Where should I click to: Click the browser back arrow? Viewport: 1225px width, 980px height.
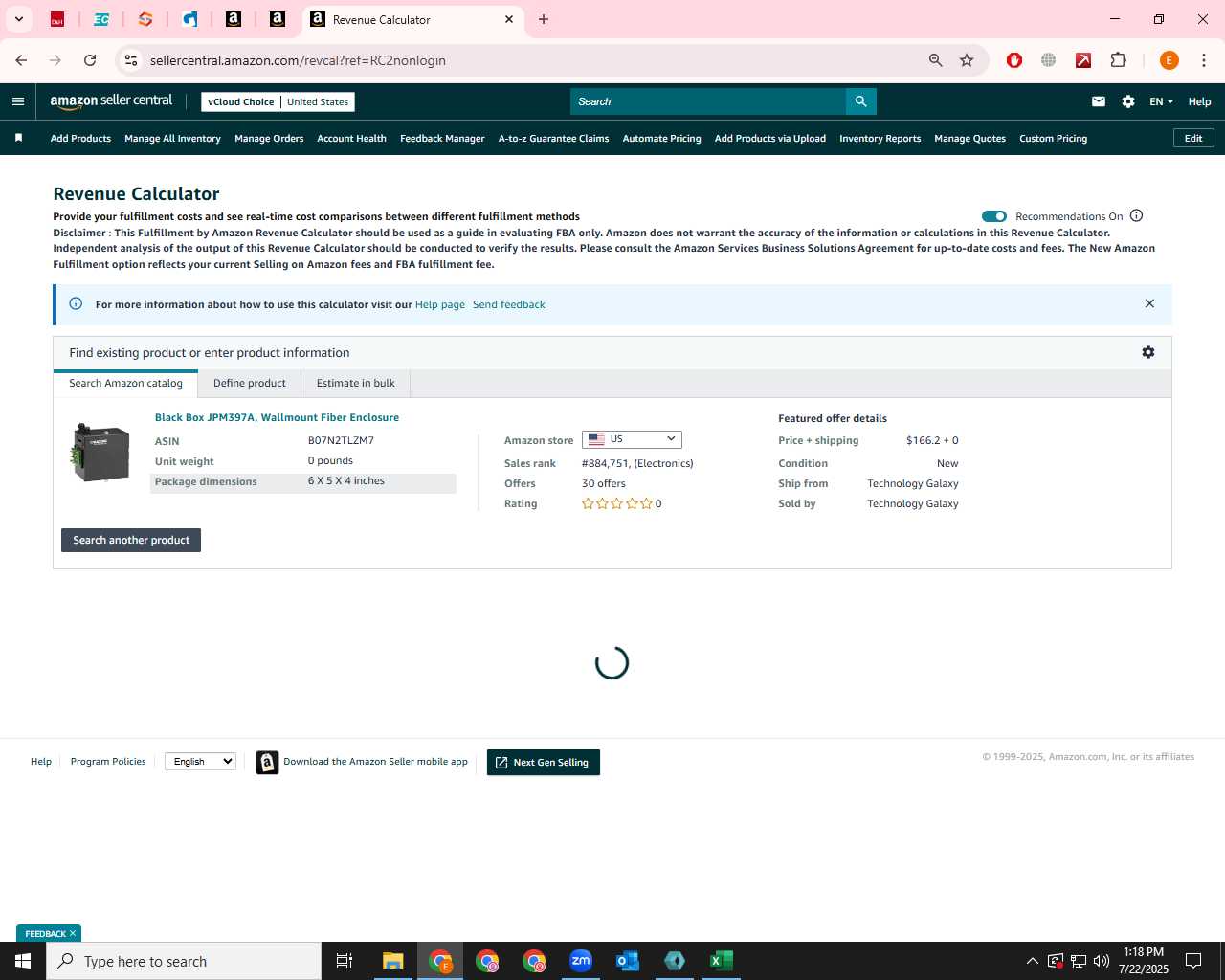tap(21, 60)
